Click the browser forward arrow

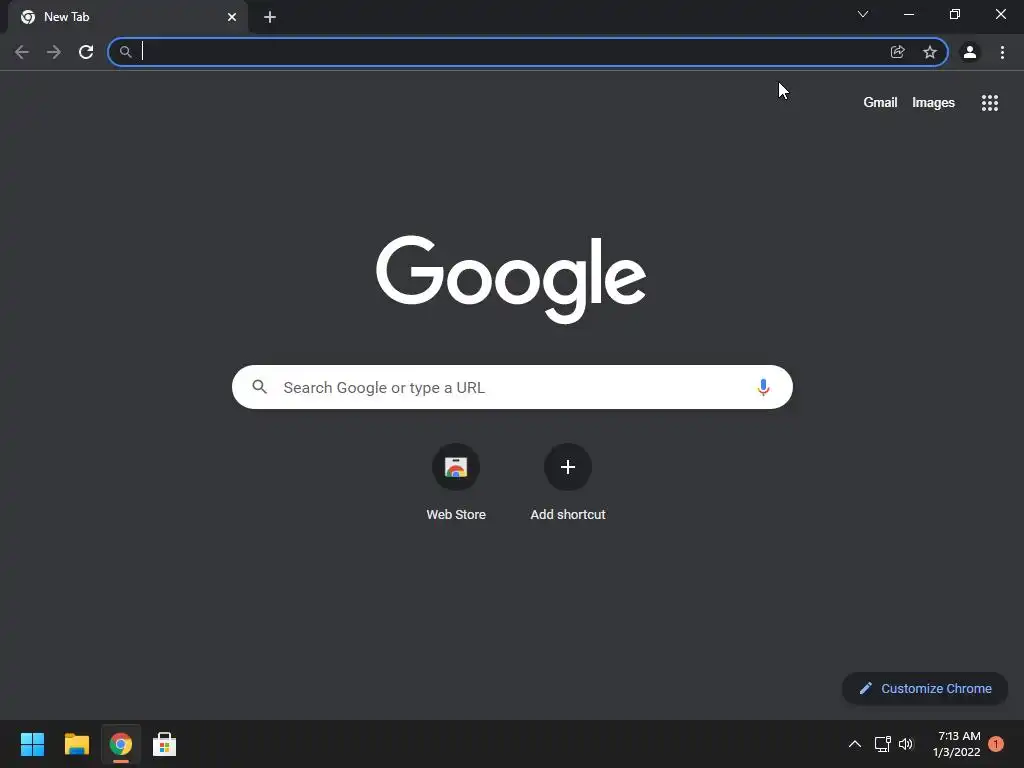point(54,52)
